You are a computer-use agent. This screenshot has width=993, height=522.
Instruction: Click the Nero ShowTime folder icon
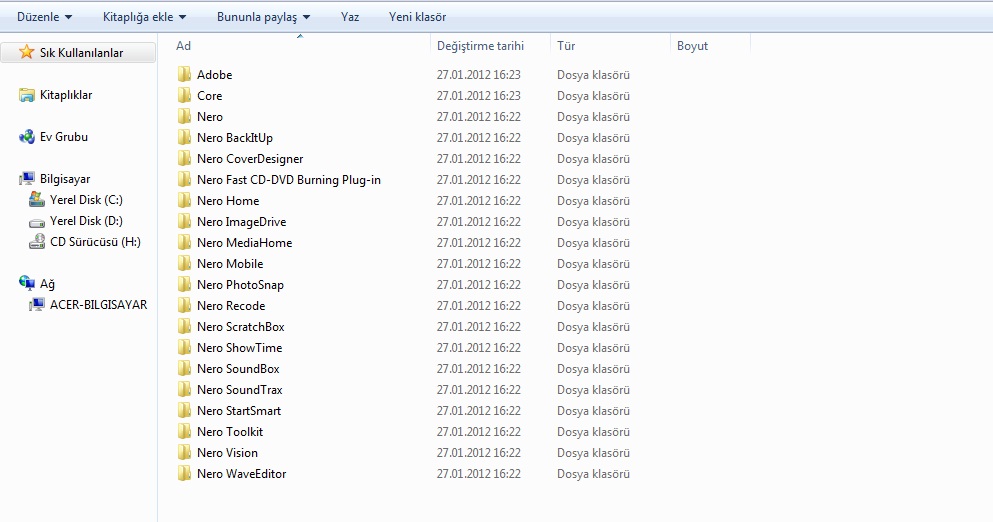pos(184,347)
